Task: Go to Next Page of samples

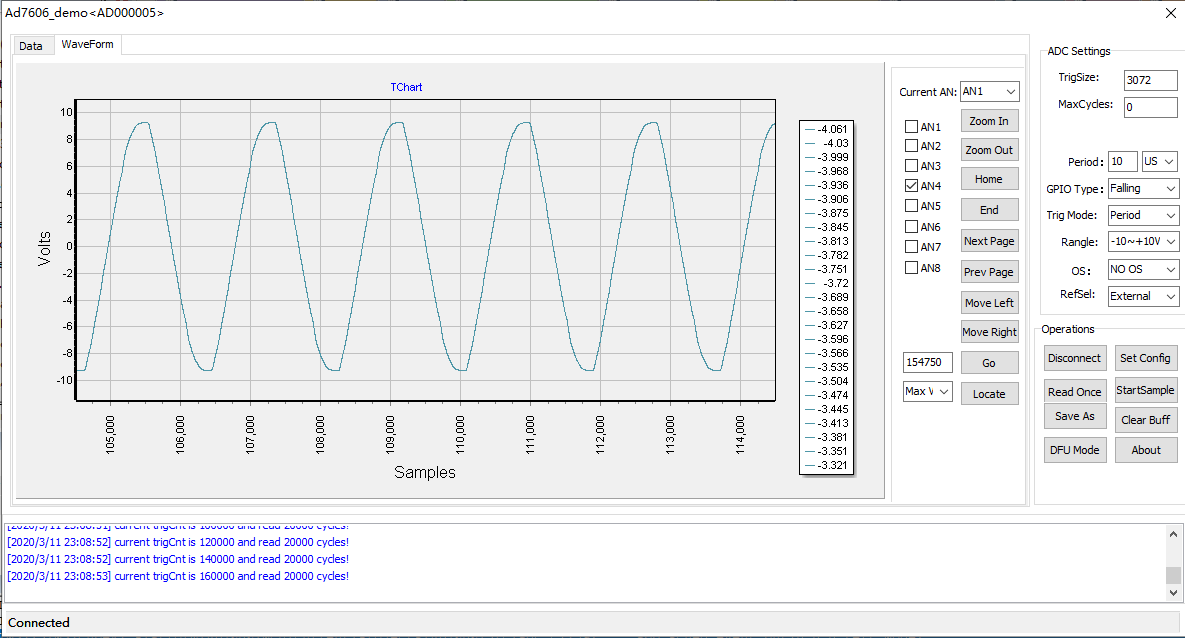Action: (x=989, y=241)
